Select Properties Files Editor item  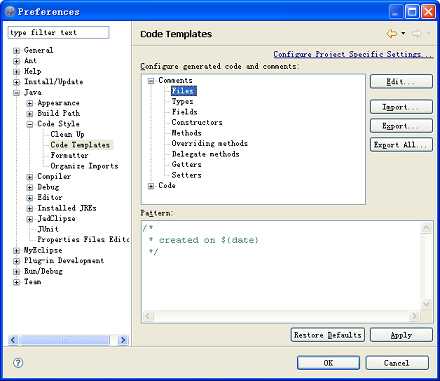point(83,239)
